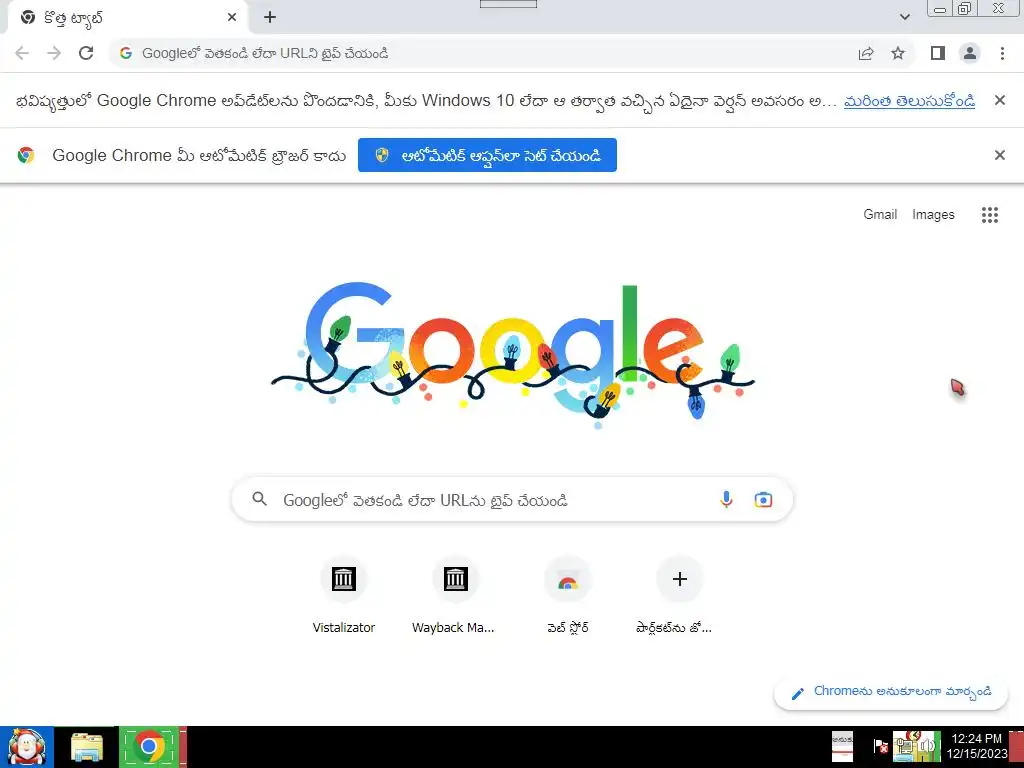This screenshot has height=768, width=1024.
Task: Open the Vistalizator shortcut tile
Action: click(344, 594)
